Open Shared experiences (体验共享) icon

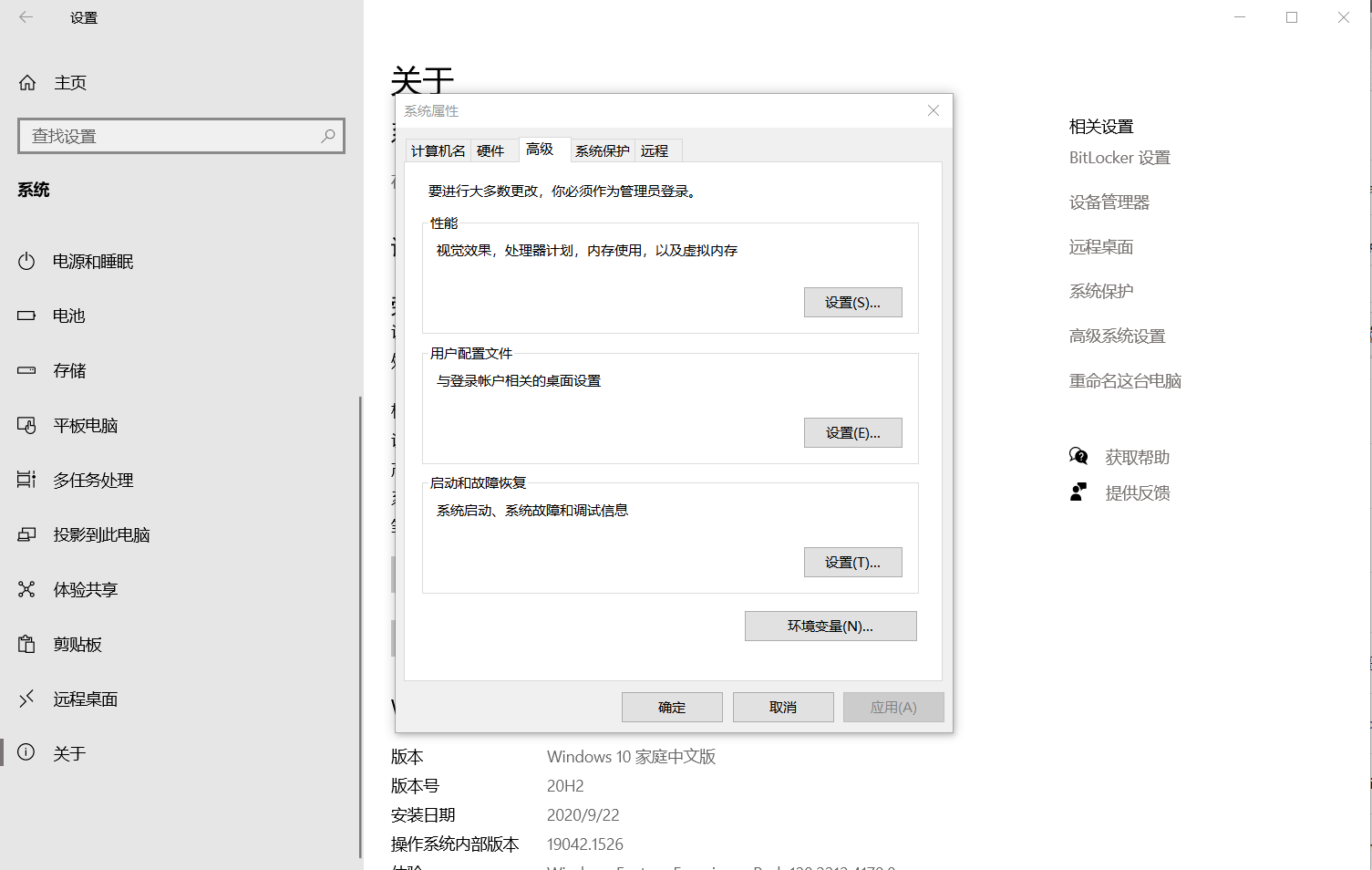point(26,590)
